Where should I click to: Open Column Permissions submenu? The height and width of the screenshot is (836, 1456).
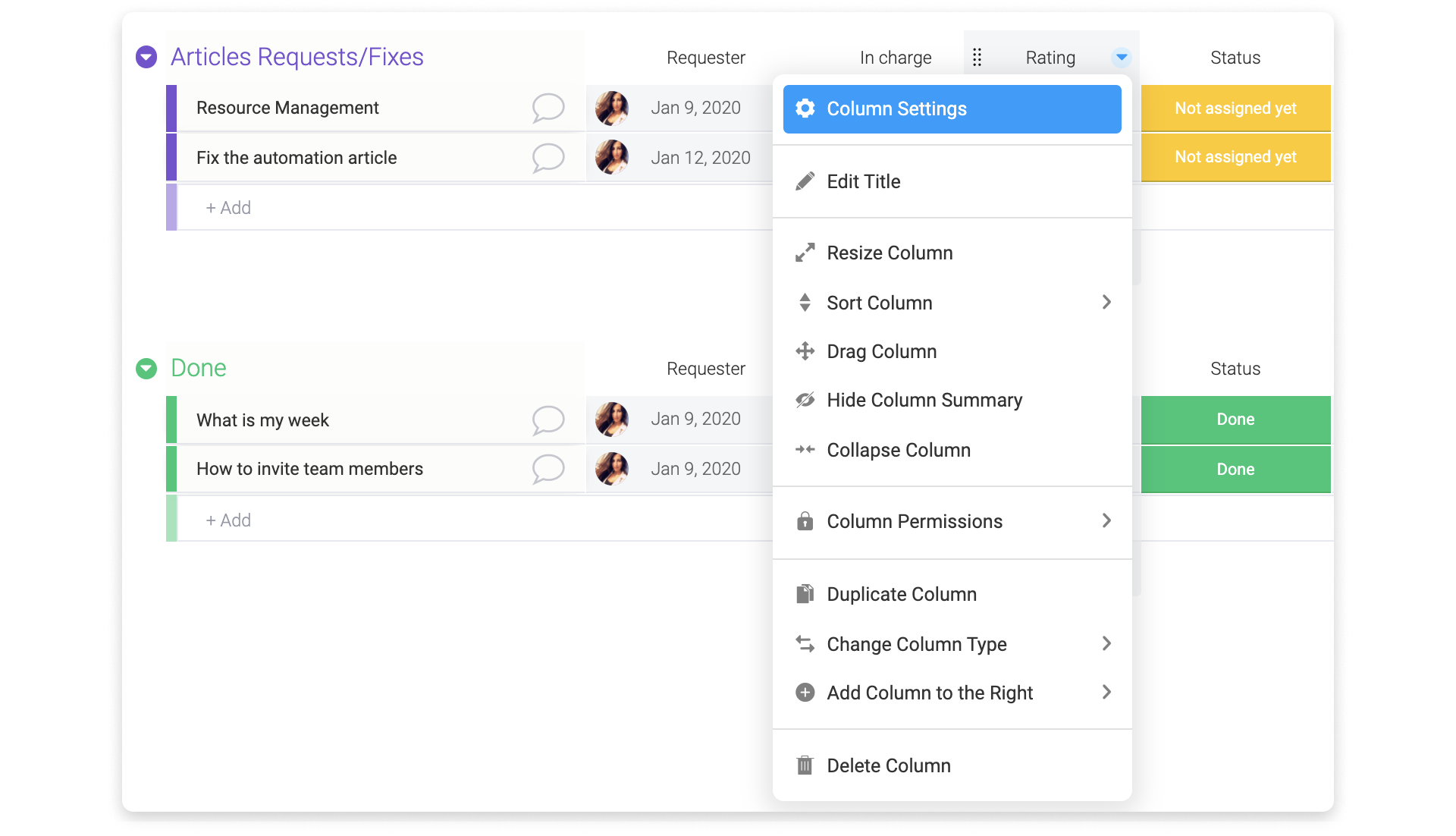pyautogui.click(x=952, y=521)
